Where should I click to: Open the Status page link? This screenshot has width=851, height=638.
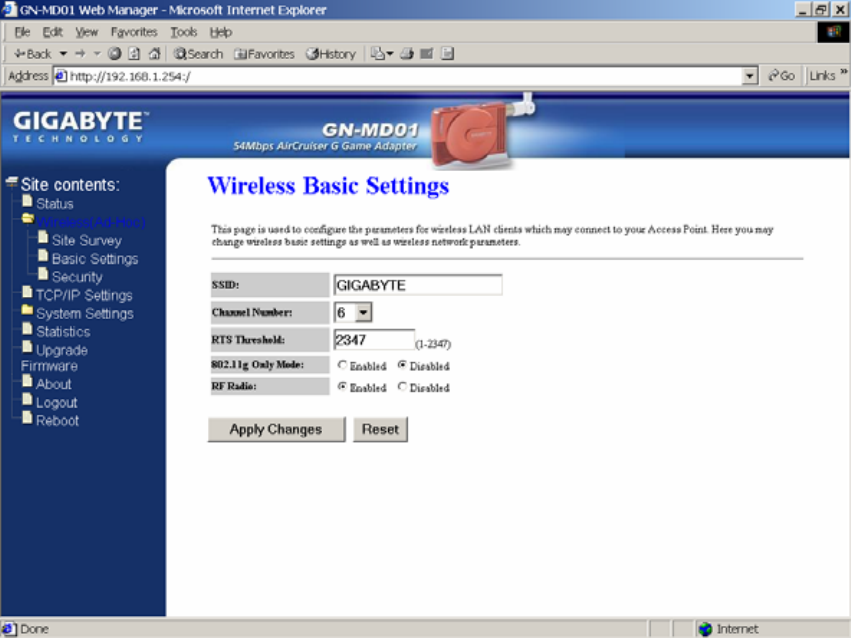55,204
